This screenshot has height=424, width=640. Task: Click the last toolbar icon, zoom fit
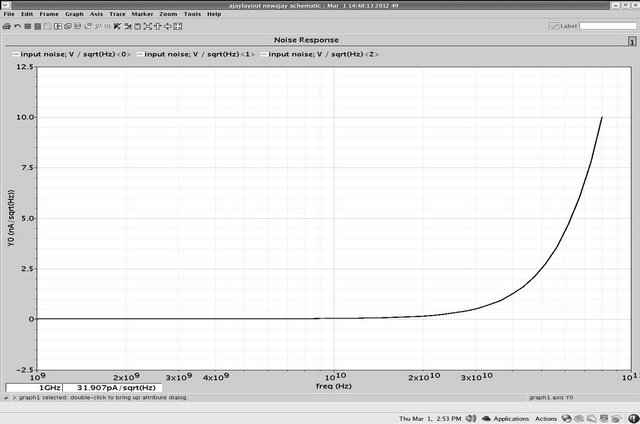178,26
